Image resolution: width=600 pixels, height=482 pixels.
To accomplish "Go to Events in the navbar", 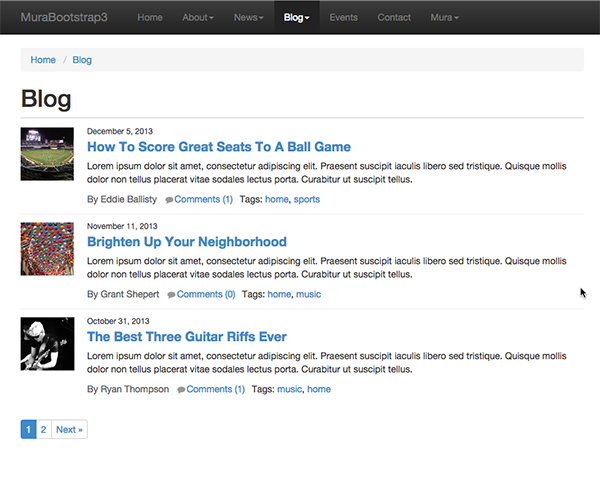I will click(x=343, y=18).
